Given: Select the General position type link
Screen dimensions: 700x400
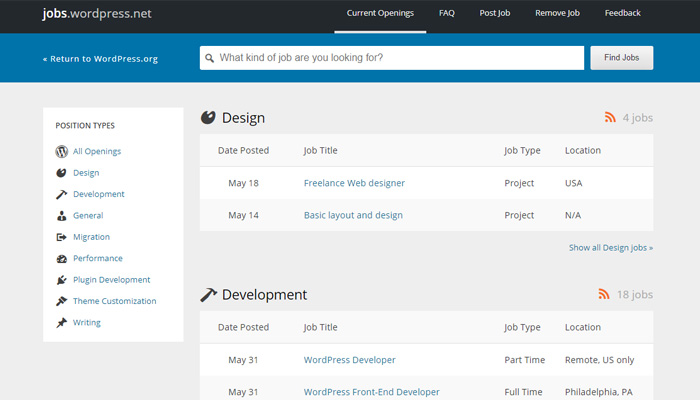Looking at the screenshot, I should point(88,216).
